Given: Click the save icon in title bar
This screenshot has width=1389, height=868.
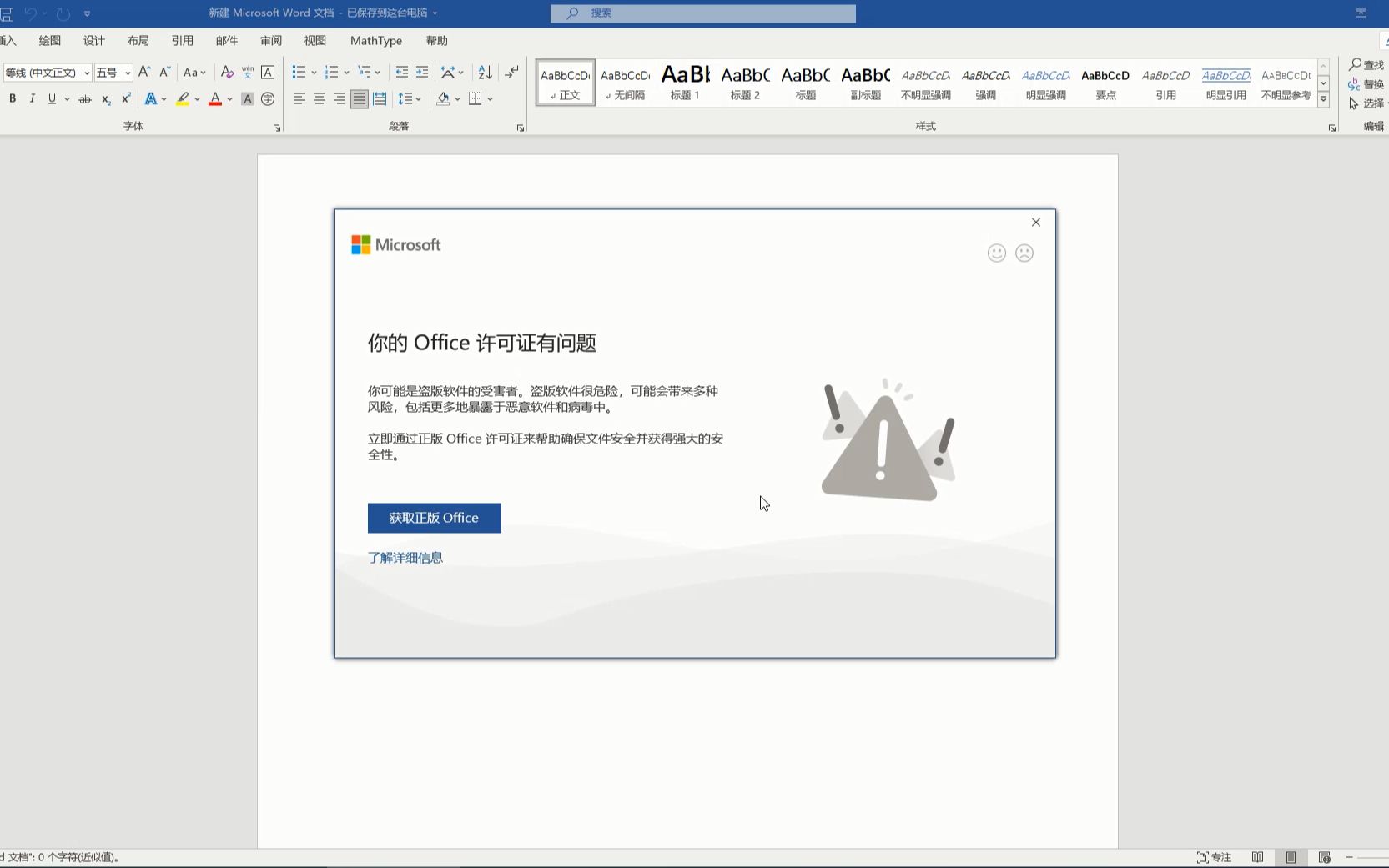Looking at the screenshot, I should click(x=7, y=13).
